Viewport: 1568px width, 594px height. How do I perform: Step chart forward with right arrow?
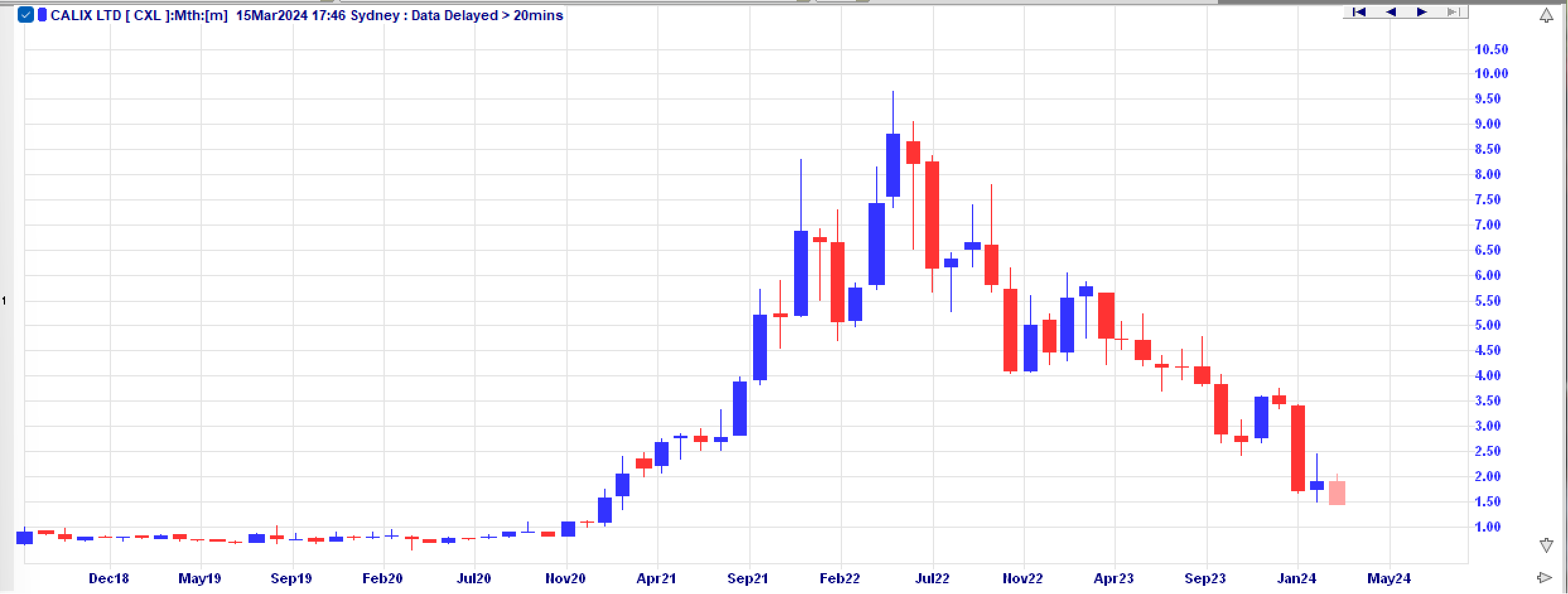tap(1421, 12)
